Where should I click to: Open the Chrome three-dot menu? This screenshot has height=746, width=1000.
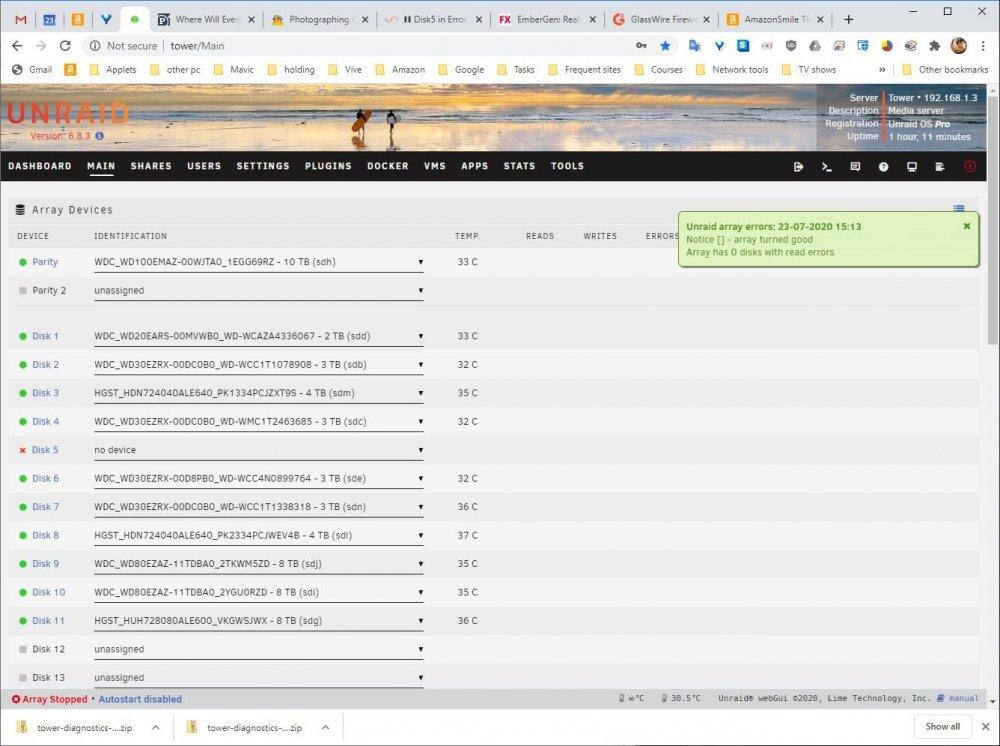[983, 46]
